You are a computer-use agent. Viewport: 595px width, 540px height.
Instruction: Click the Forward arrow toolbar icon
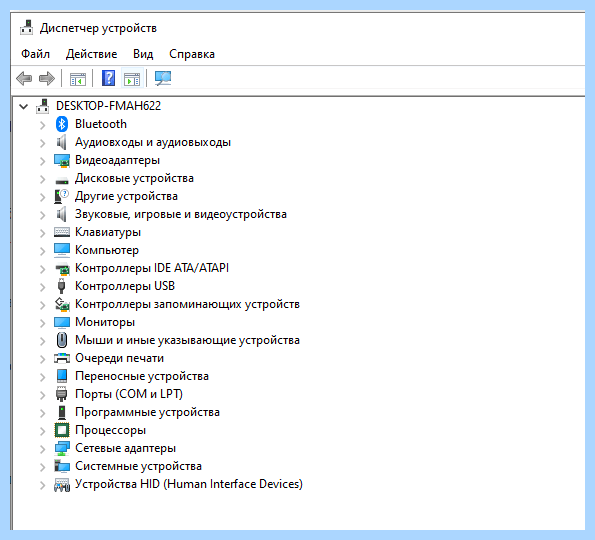(x=47, y=79)
